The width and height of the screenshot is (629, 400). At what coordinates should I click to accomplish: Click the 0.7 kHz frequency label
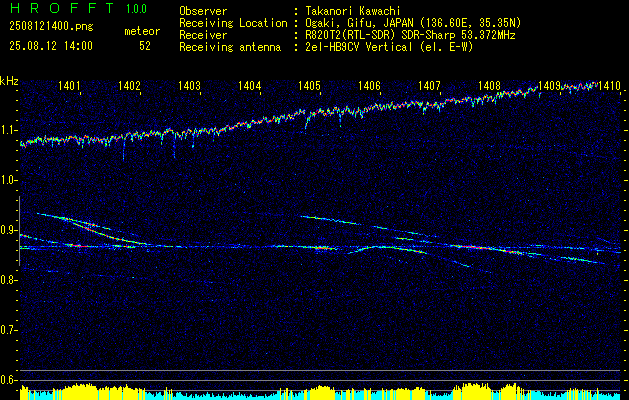tap(8, 331)
